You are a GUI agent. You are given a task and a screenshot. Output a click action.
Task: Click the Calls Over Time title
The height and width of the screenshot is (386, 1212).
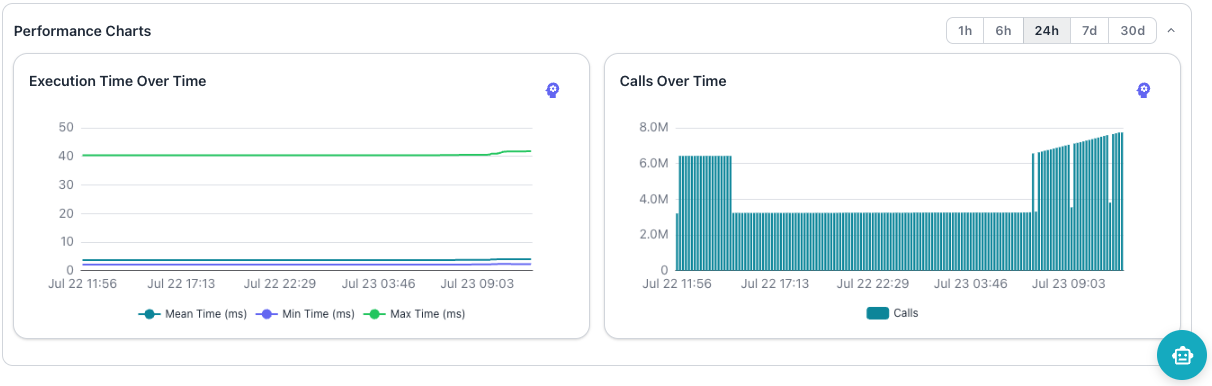[673, 81]
